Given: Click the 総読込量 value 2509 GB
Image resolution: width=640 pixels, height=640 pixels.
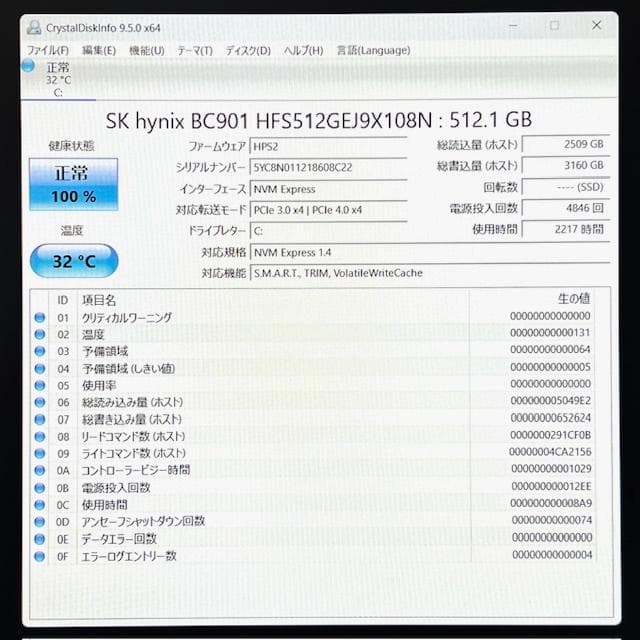Looking at the screenshot, I should coord(566,144).
